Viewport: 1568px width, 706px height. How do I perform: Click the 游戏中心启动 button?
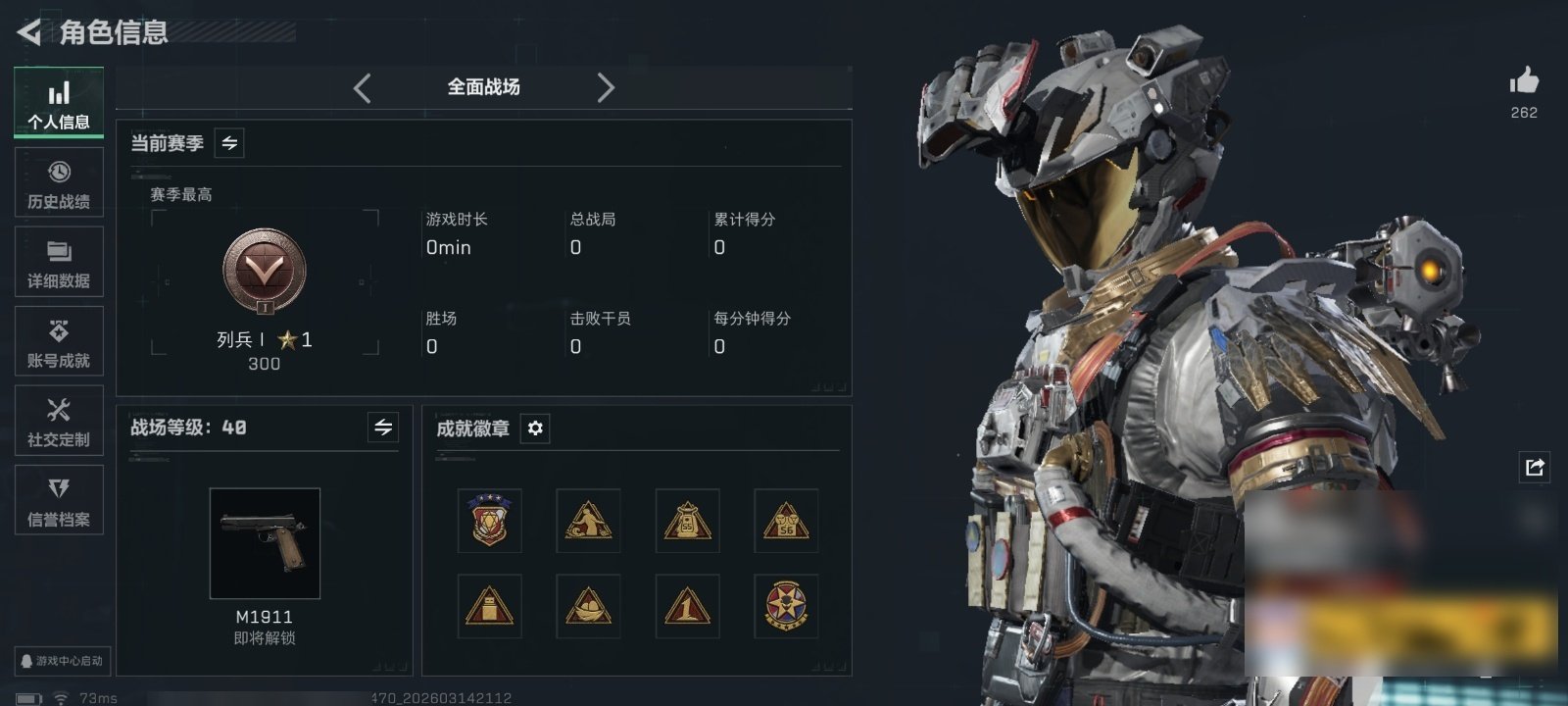point(63,661)
